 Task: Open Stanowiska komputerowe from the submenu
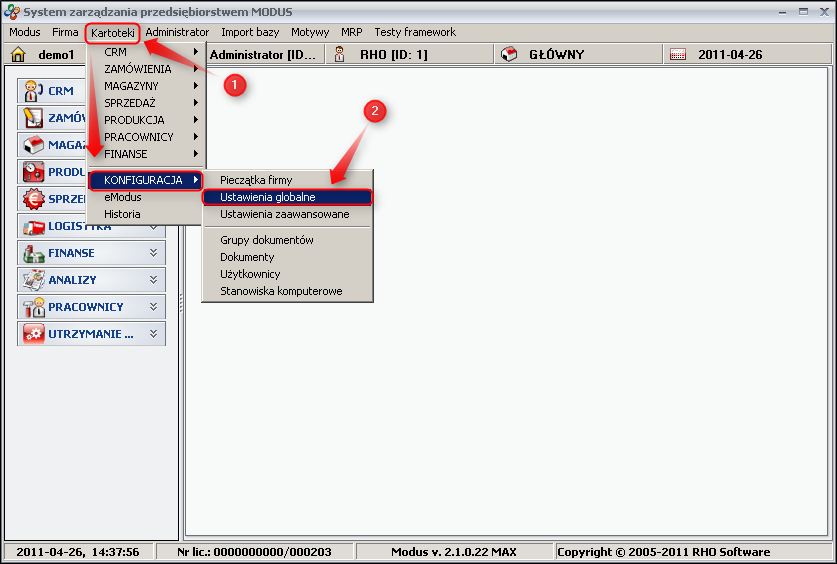point(287,291)
